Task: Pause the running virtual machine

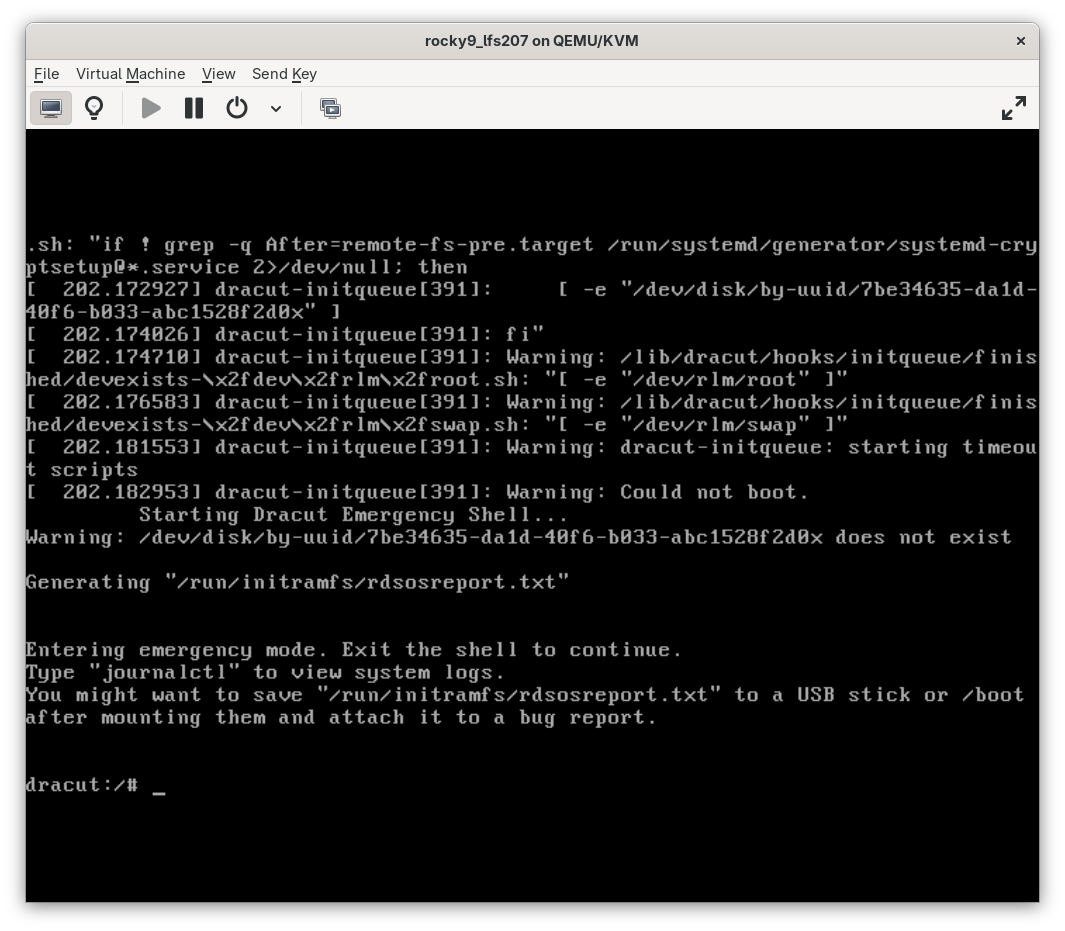Action: click(194, 108)
